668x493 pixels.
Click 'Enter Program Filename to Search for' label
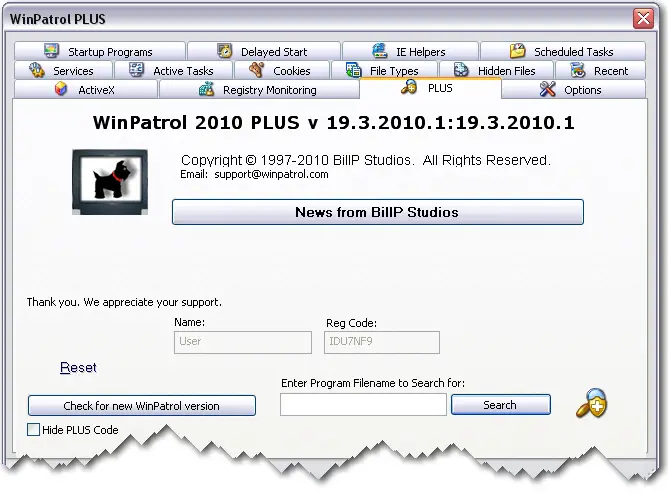[373, 383]
